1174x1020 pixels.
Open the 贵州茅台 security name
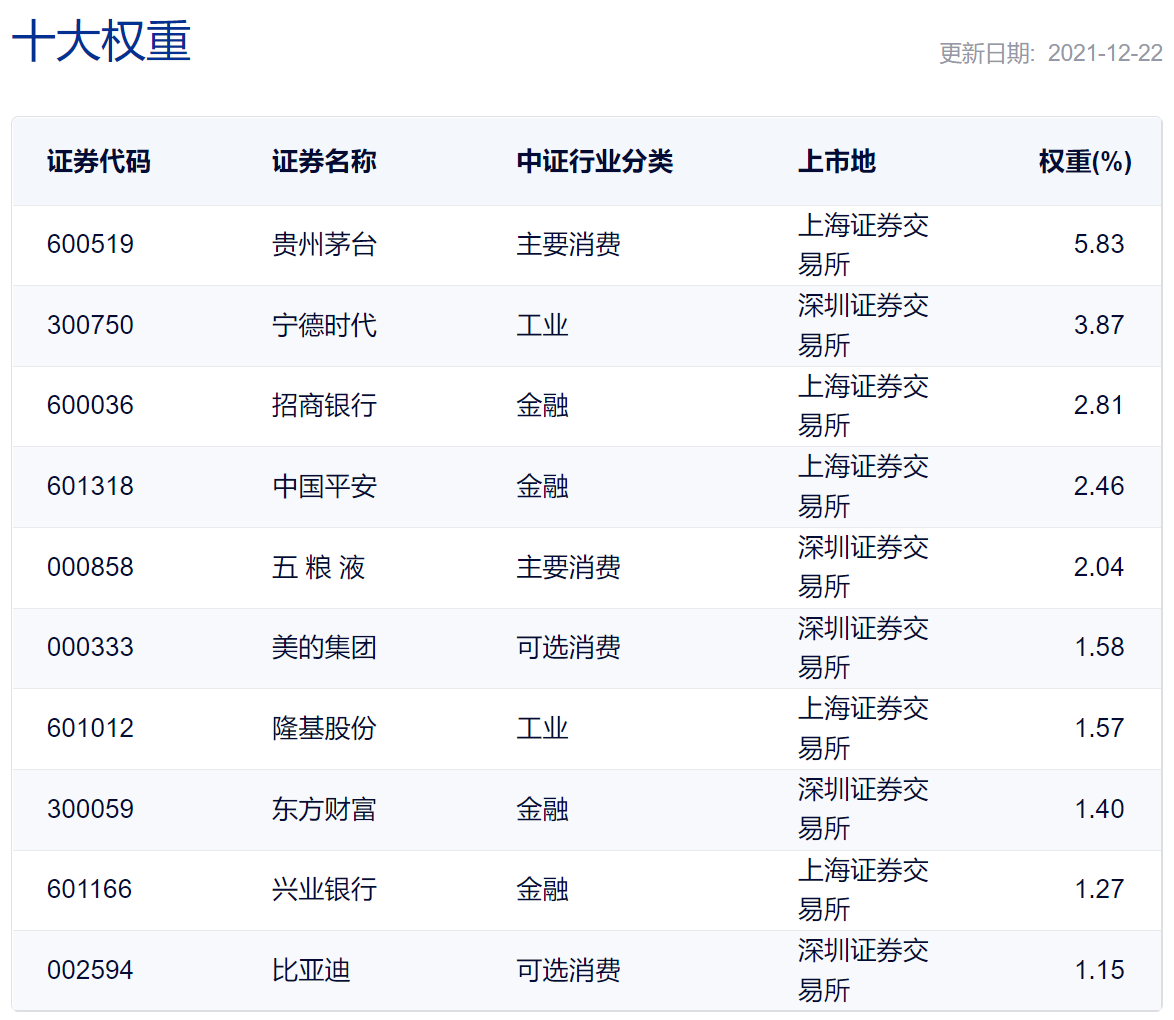[x=324, y=244]
